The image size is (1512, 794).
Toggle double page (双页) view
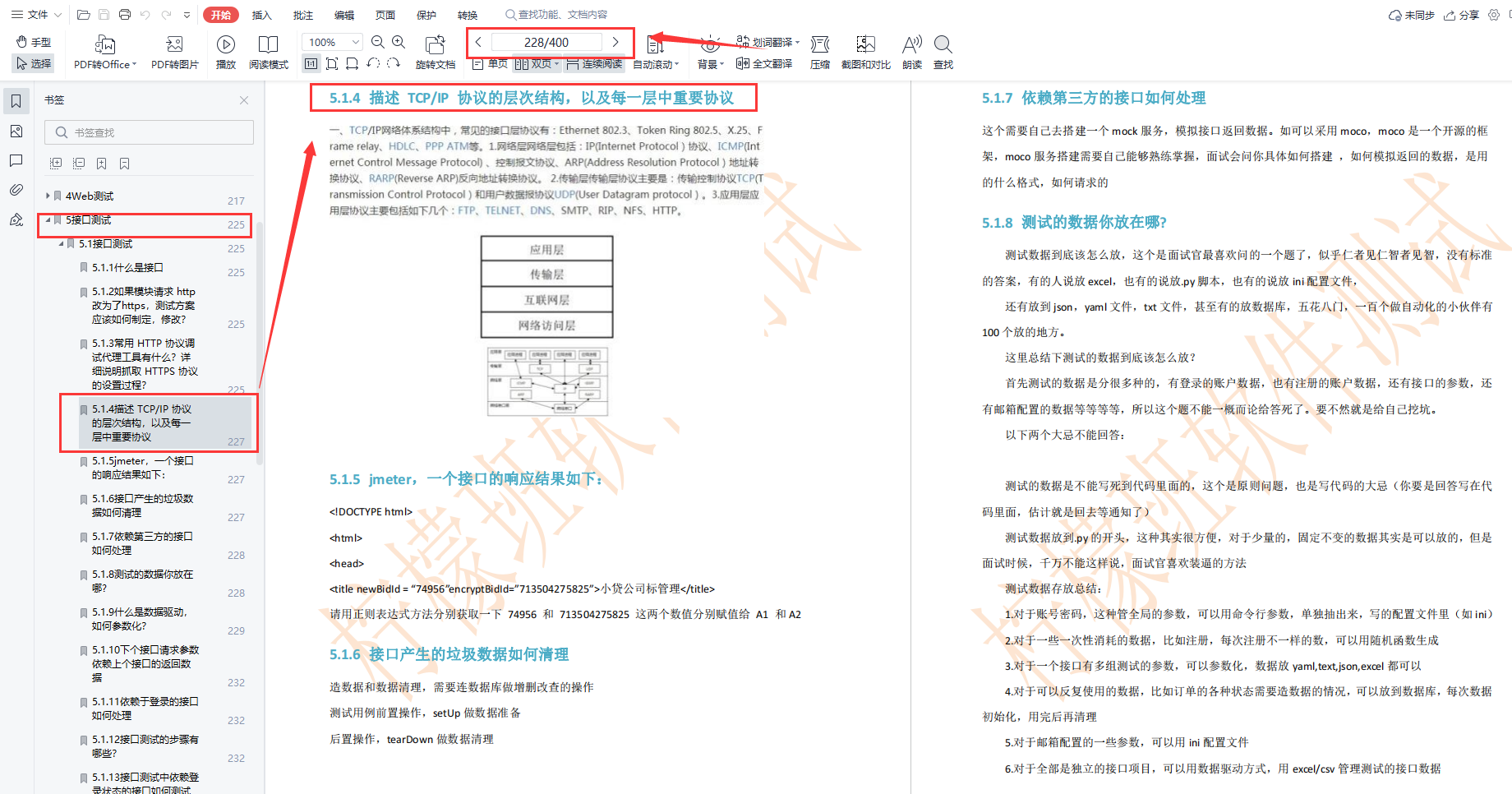tap(537, 63)
